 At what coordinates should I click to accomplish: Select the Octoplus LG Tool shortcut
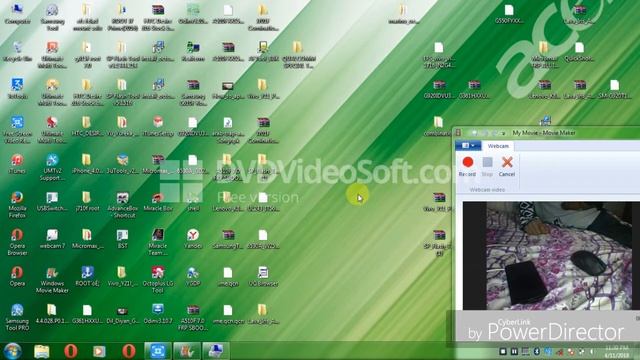(158, 280)
